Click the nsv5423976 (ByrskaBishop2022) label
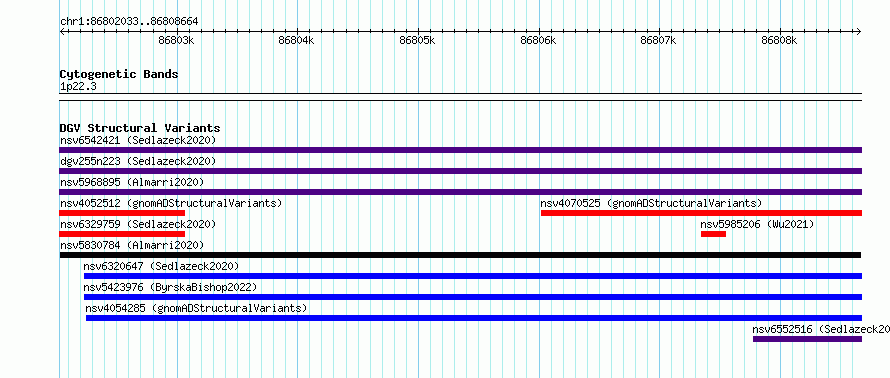The width and height of the screenshot is (890, 378). click(x=170, y=287)
